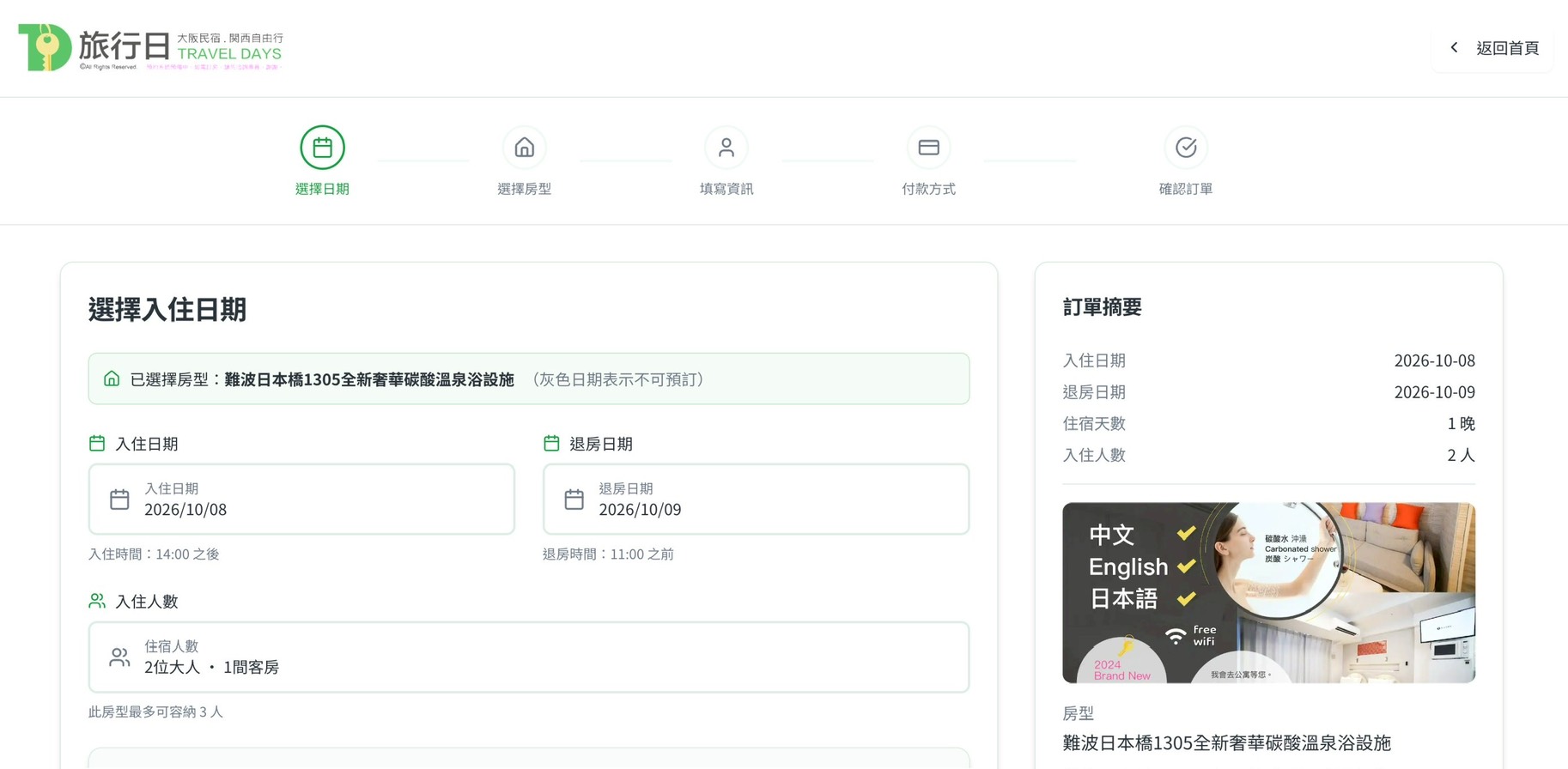Image resolution: width=1568 pixels, height=769 pixels.
Task: Expand the 住宿人數 guest and room selector
Action: 528,657
